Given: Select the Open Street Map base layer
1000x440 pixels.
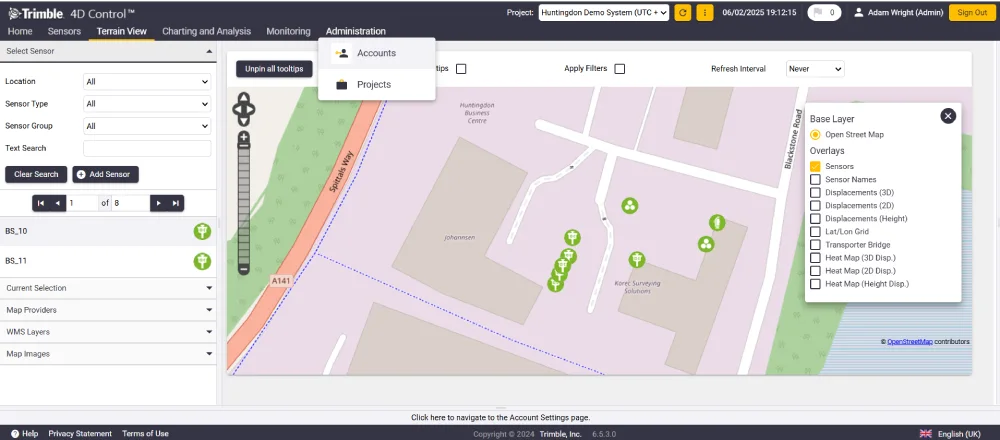Looking at the screenshot, I should (x=815, y=135).
